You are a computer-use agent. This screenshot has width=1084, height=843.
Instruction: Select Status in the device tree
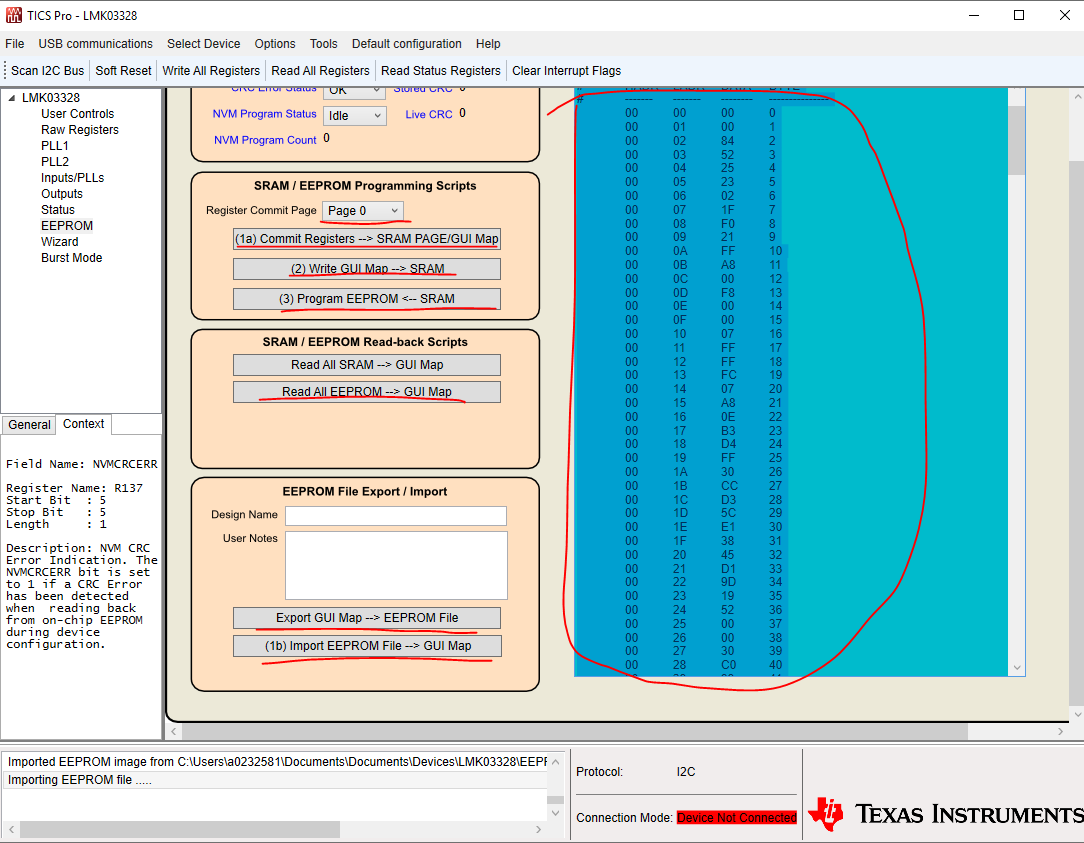click(57, 210)
